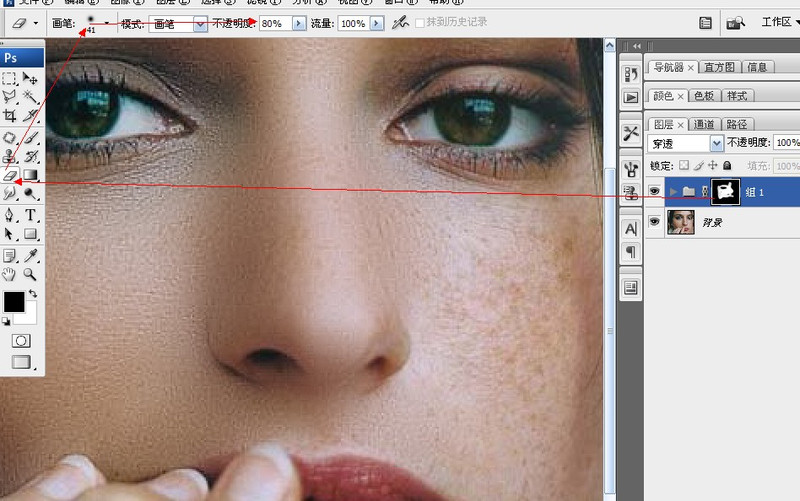The image size is (800, 501).
Task: Switch to the 通道 tab
Action: tap(704, 124)
